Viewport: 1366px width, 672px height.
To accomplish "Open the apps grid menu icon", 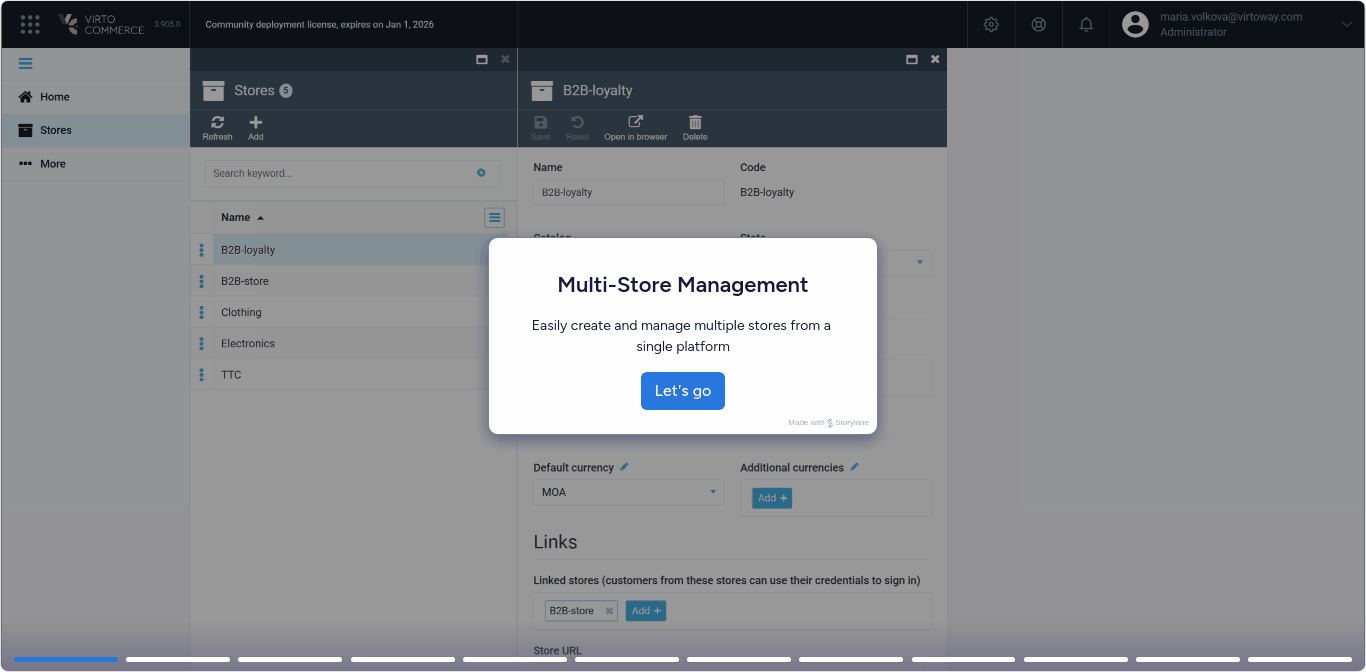I will point(30,24).
